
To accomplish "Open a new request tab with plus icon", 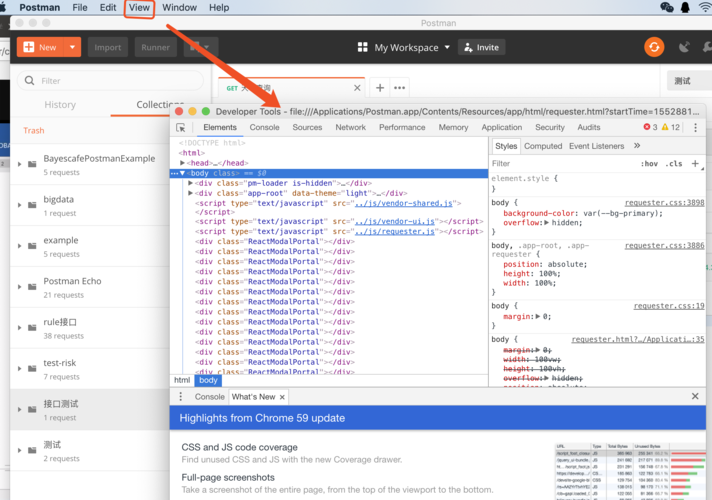I will [380, 88].
